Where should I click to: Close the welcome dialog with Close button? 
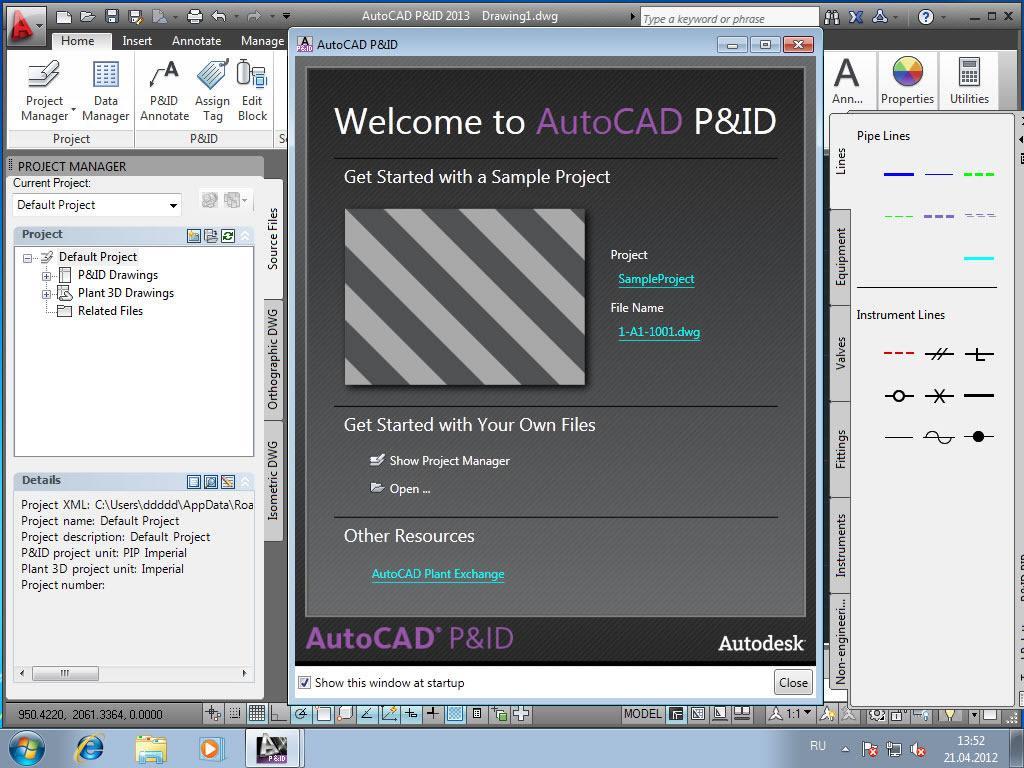(793, 682)
